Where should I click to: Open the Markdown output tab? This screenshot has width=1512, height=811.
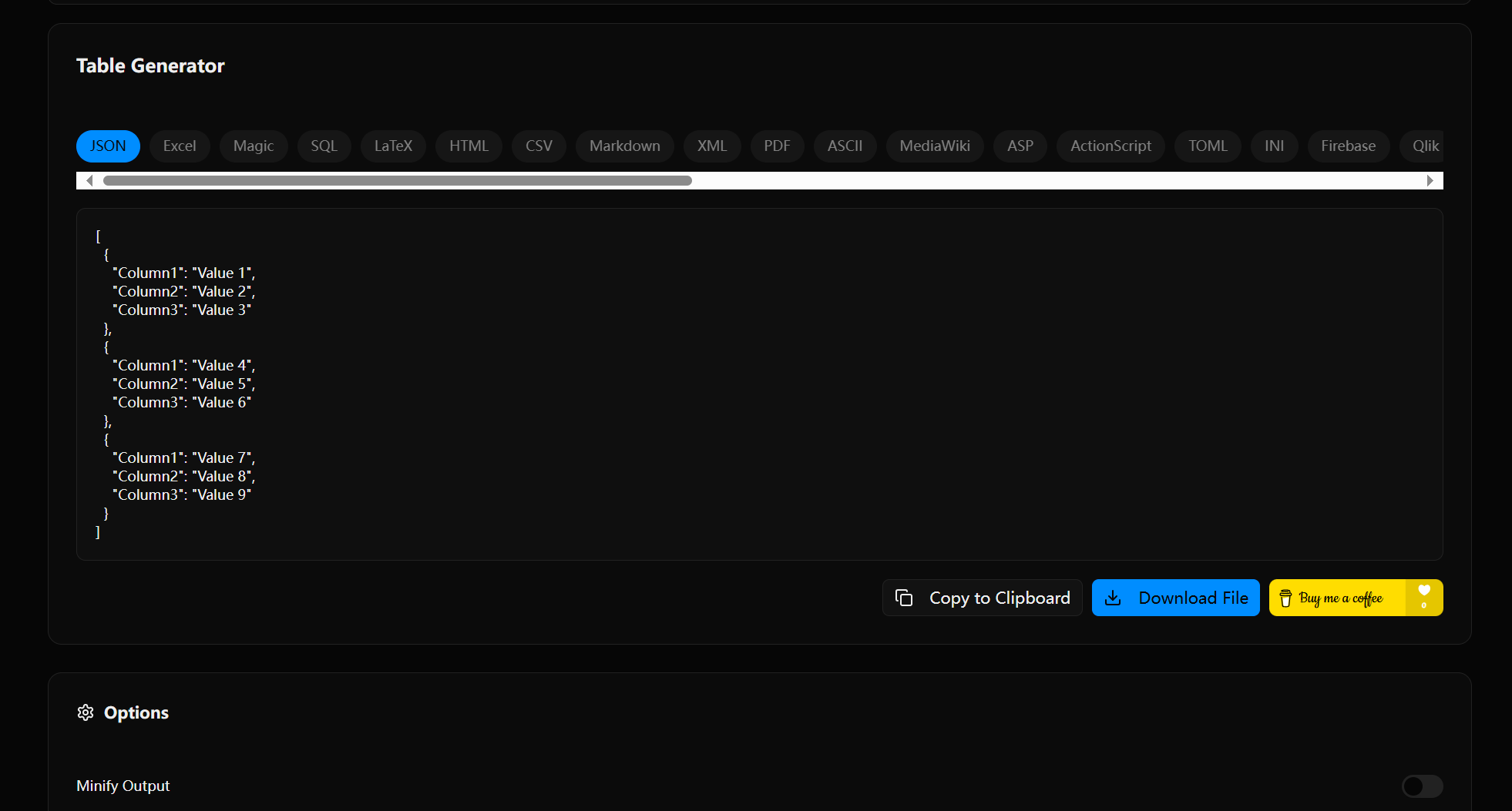[x=624, y=146]
